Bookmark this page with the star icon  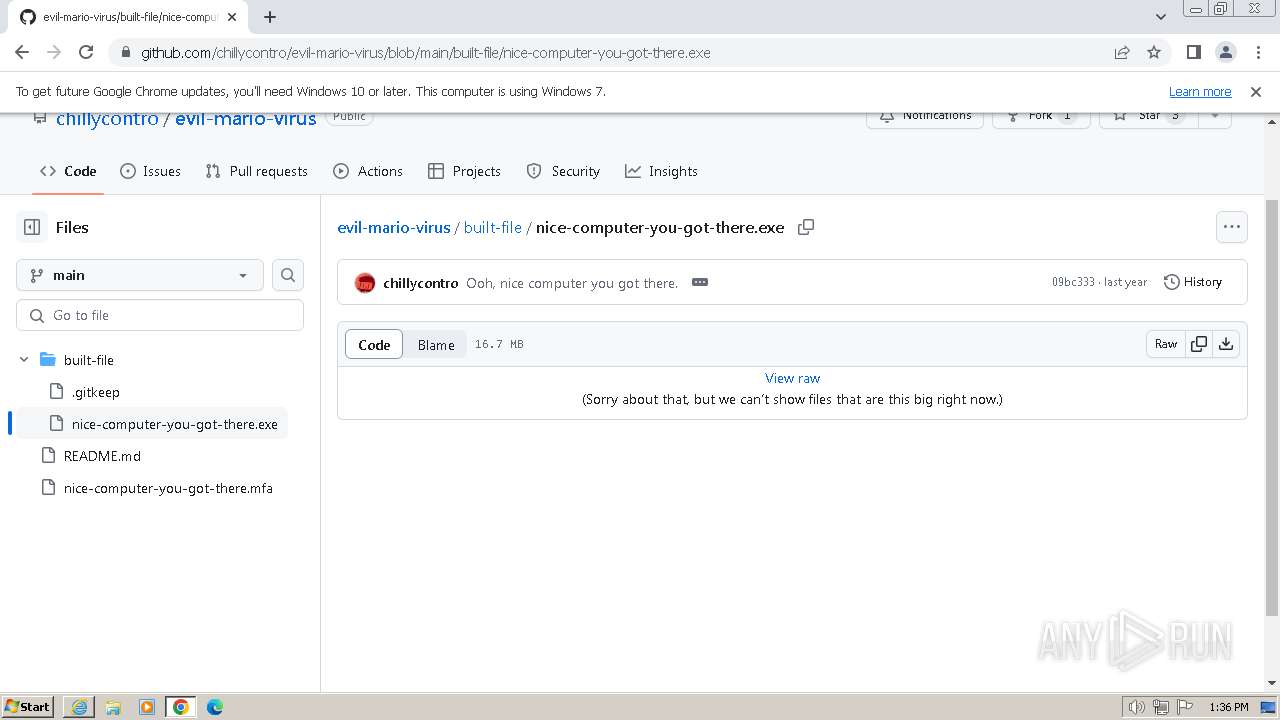[1154, 52]
